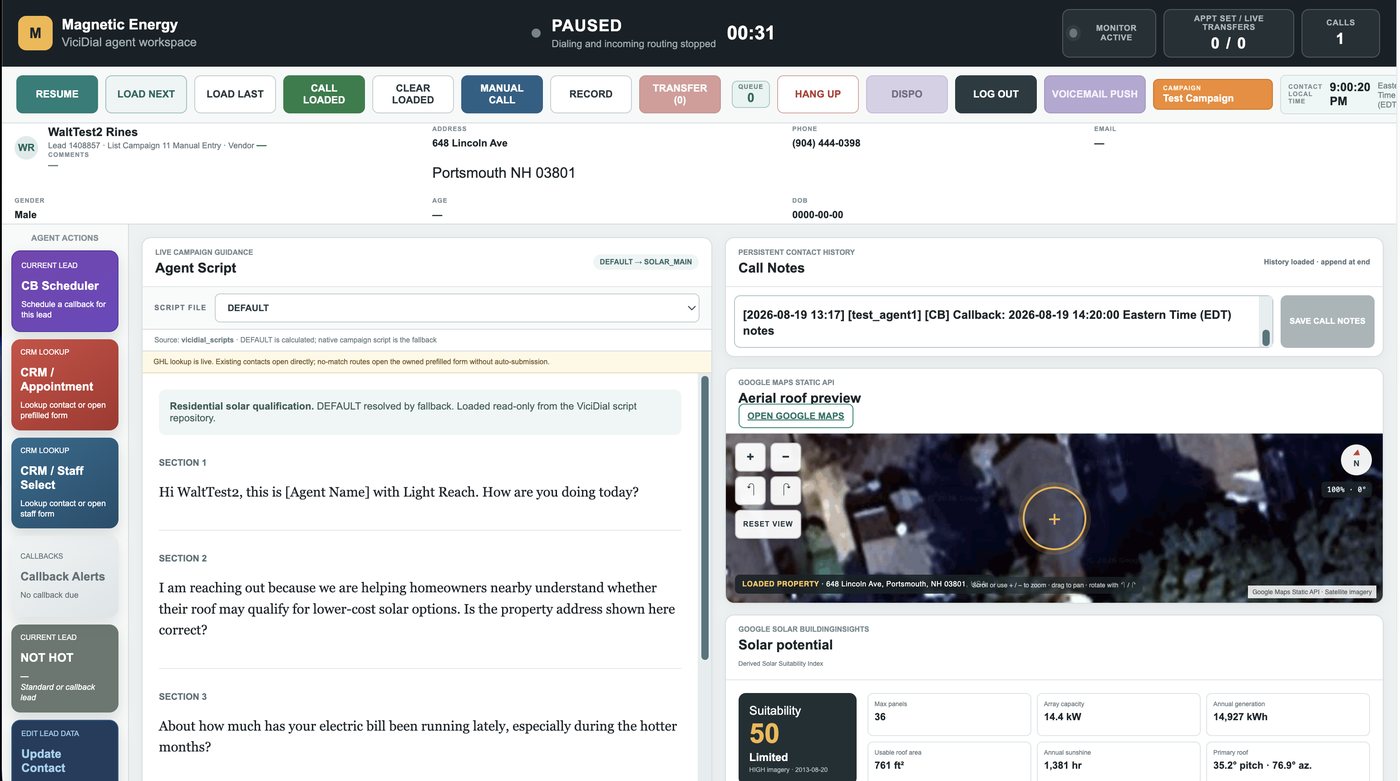Image resolution: width=1400 pixels, height=781 pixels.
Task: Click the Section 3 electric bill question
Action: point(418,736)
